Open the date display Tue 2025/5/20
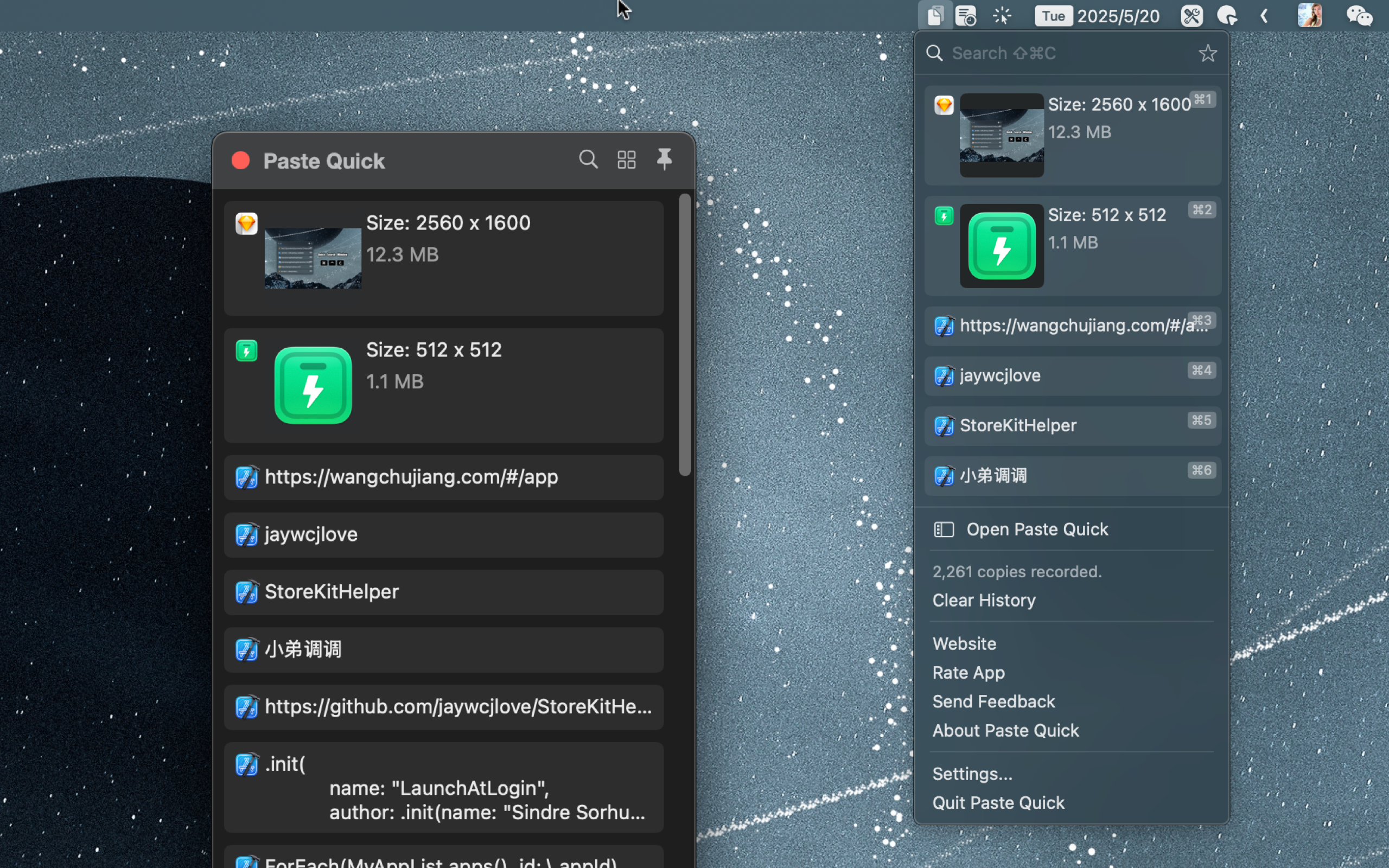The width and height of the screenshot is (1389, 868). pos(1097,16)
